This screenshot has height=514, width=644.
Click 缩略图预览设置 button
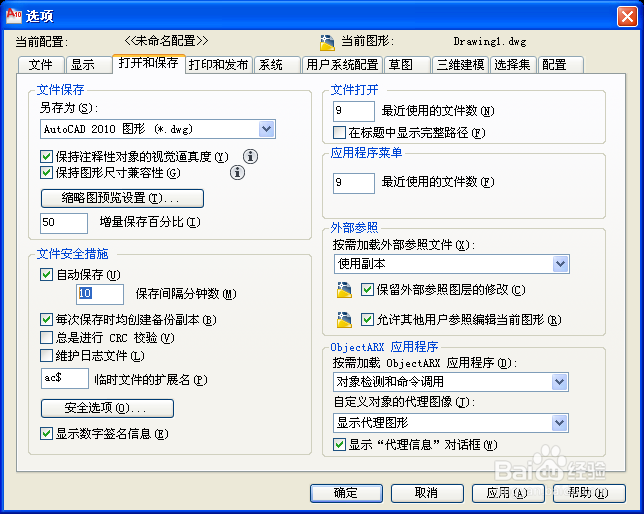[x=122, y=198]
